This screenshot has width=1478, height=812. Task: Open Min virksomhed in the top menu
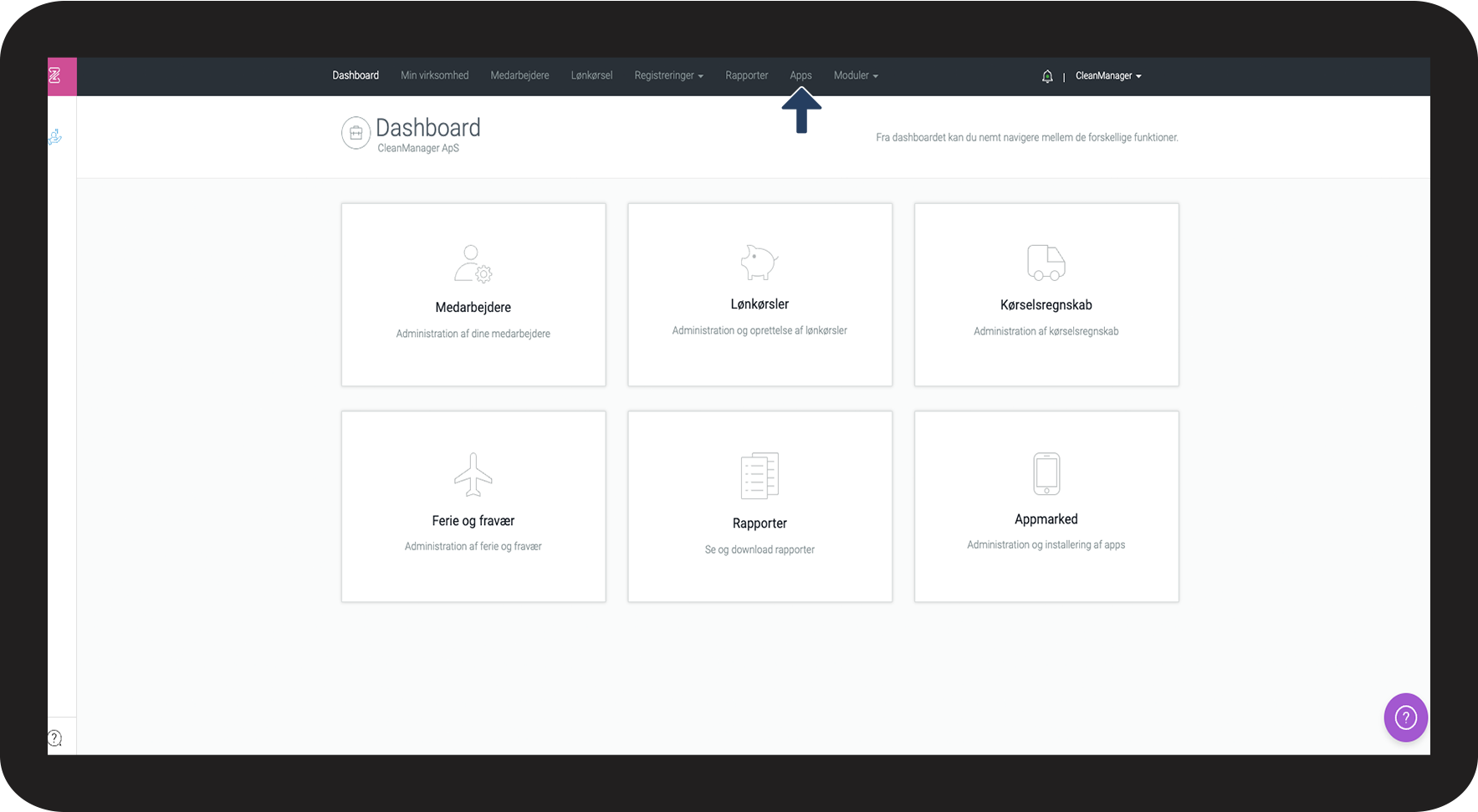435,75
